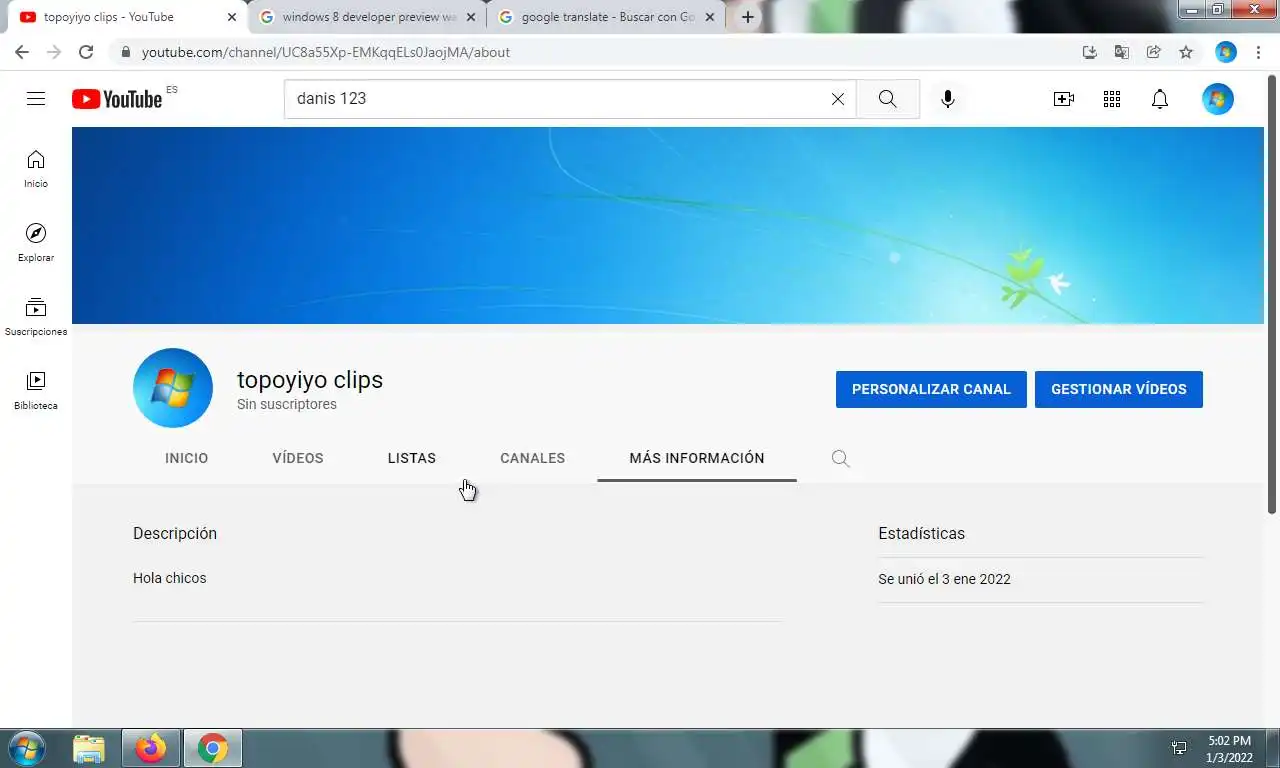Screen dimensions: 1280x768
Task: Select the MÁS INFORMACIÓN tab
Action: tap(697, 458)
